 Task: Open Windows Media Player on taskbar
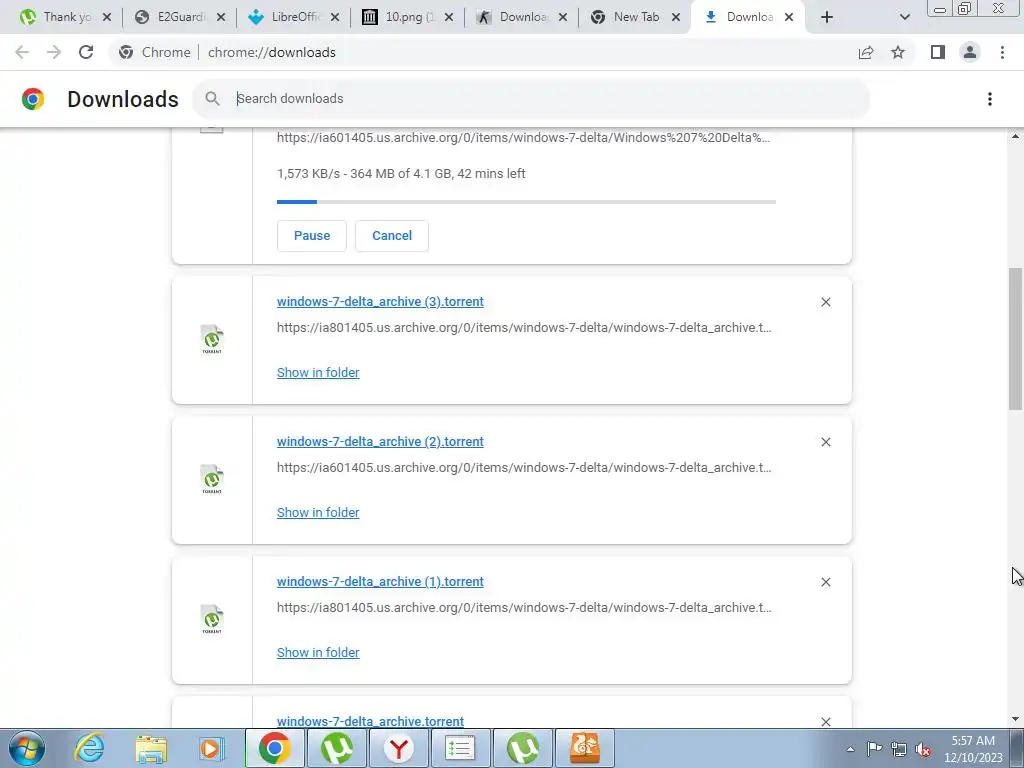point(212,748)
